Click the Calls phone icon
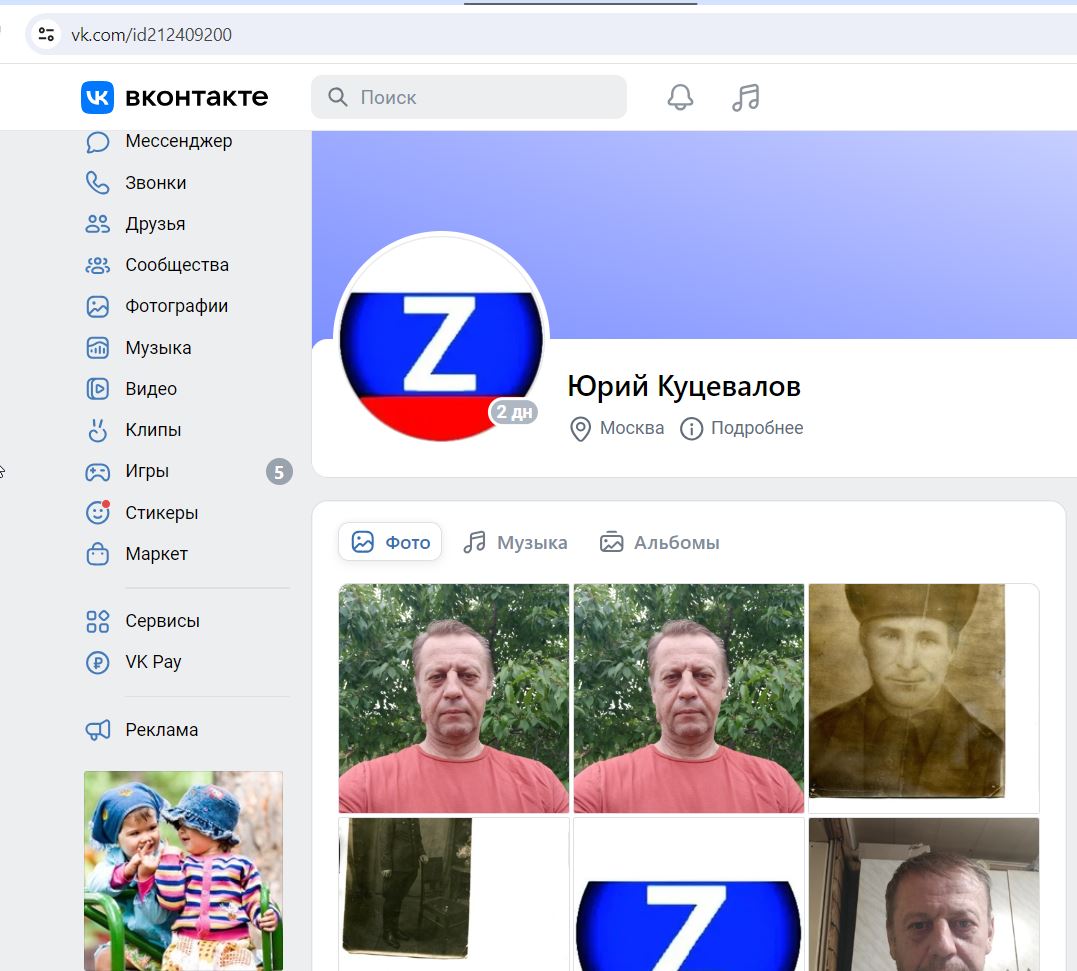This screenshot has height=971, width=1077. click(x=98, y=183)
